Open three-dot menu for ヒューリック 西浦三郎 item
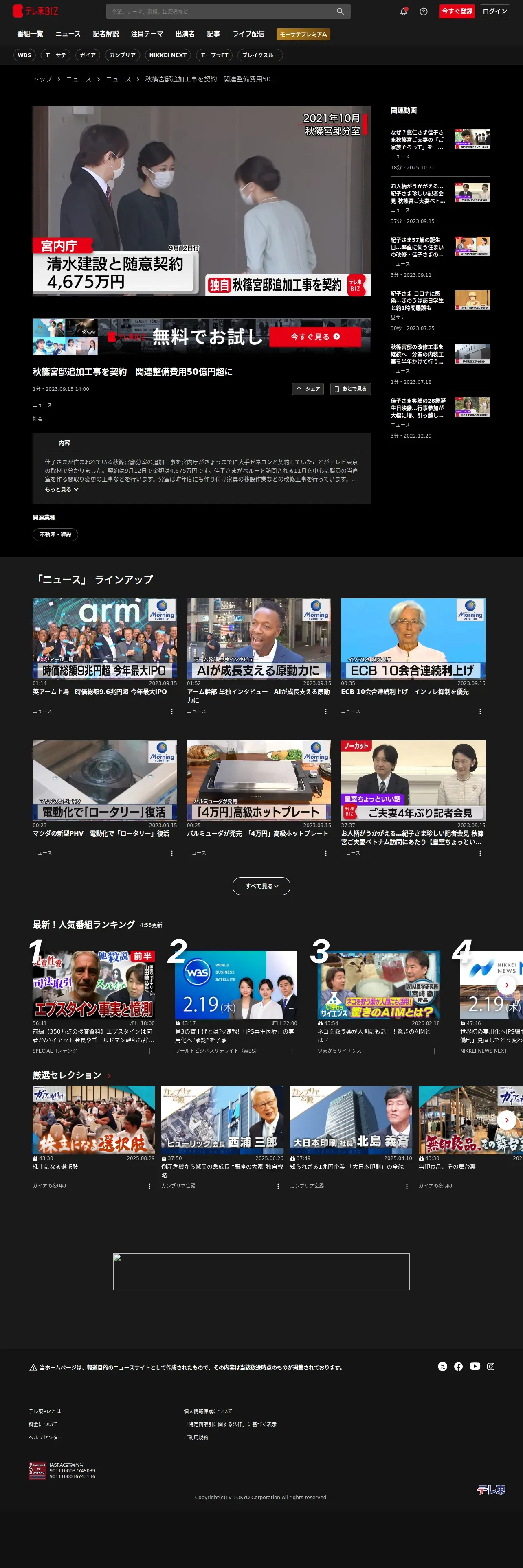523x1568 pixels. (278, 1186)
